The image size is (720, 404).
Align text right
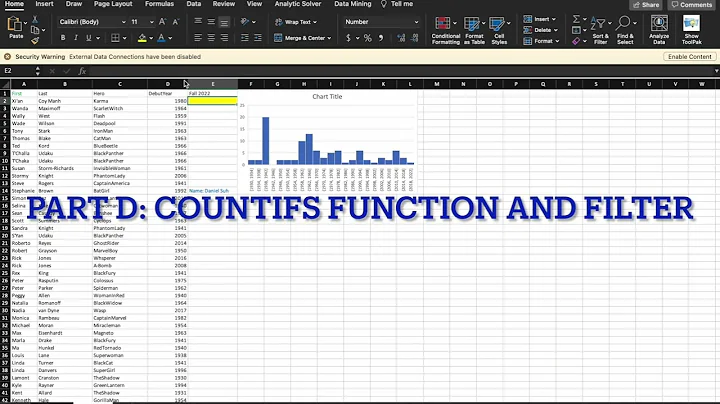click(224, 38)
